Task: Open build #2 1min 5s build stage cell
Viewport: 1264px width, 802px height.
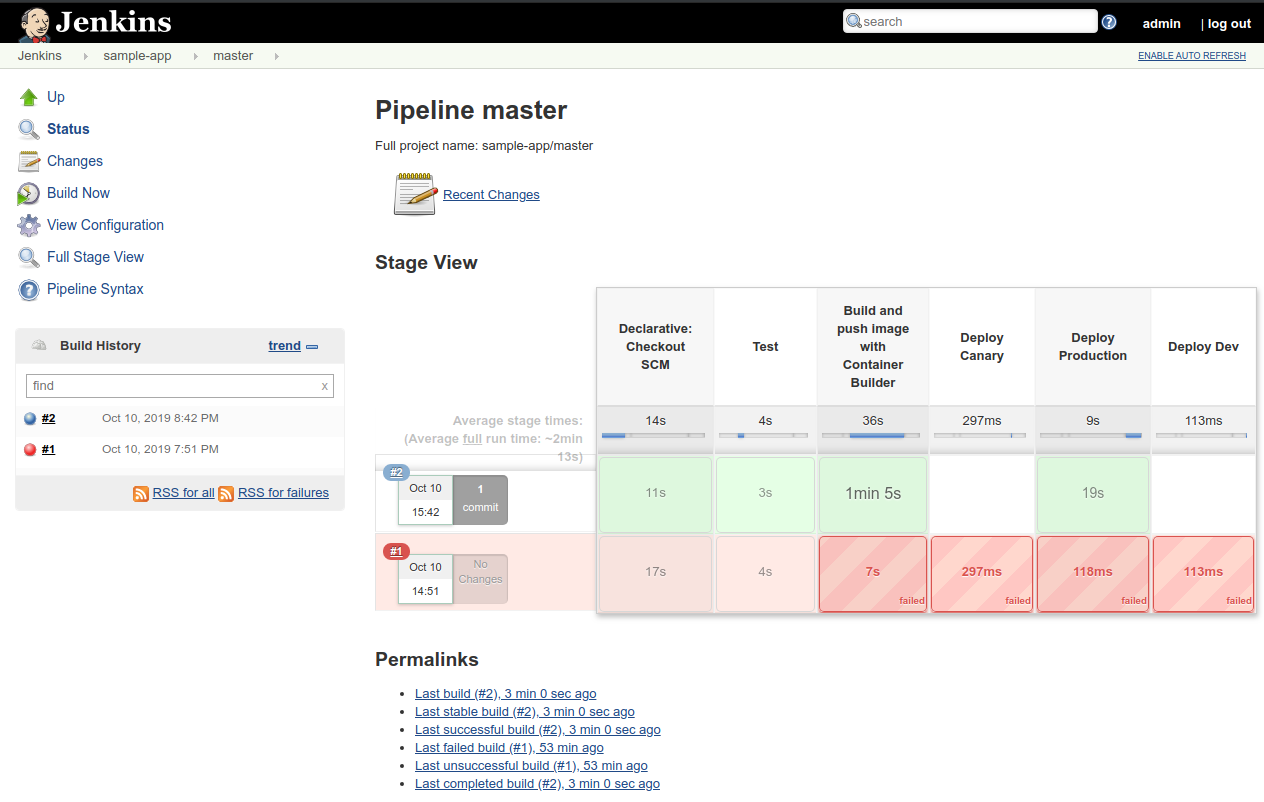Action: coord(873,494)
